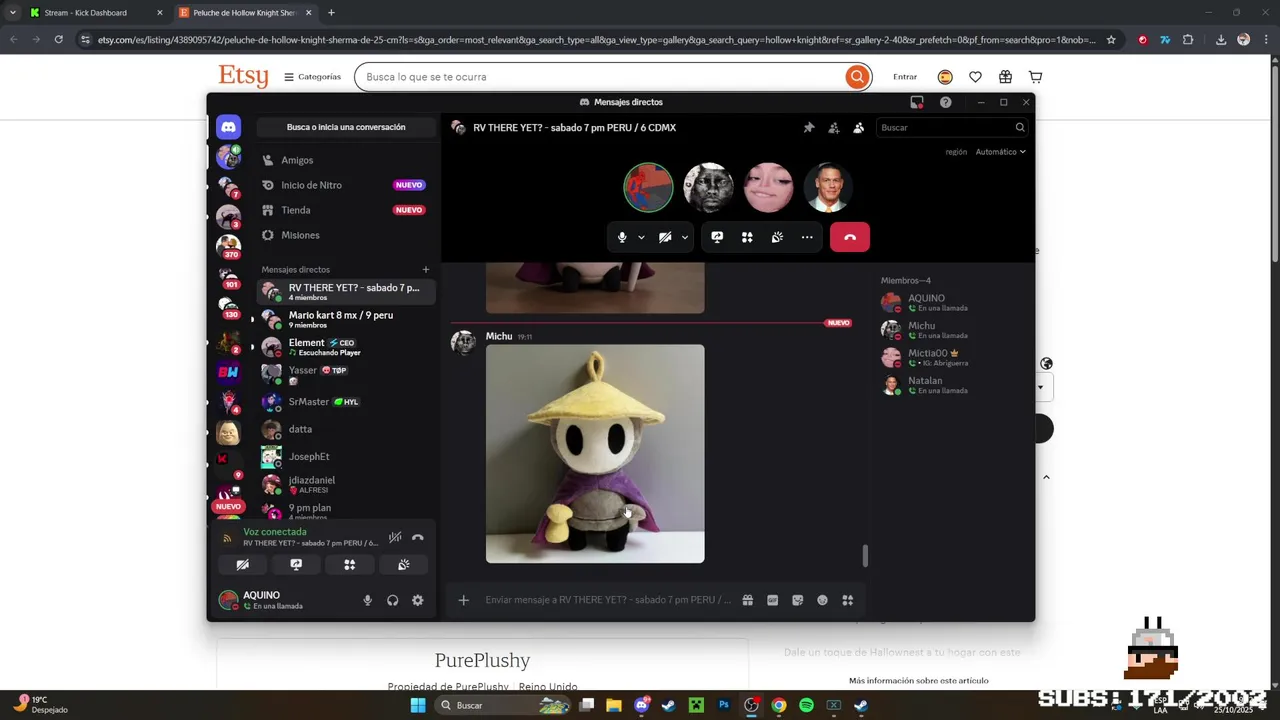Toggle noise suppression in voice panel
The height and width of the screenshot is (720, 1280).
click(395, 537)
